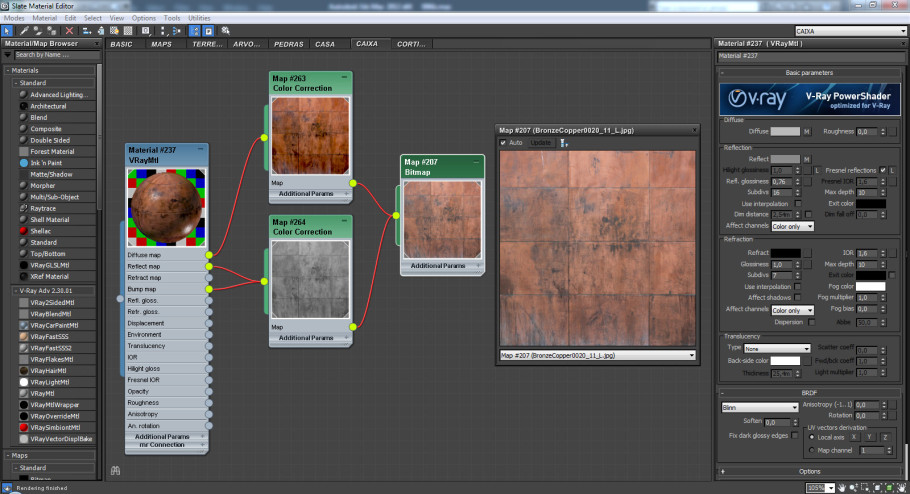This screenshot has height=494, width=910.
Task: Click Put Material to Scene icon
Action: coord(38,31)
